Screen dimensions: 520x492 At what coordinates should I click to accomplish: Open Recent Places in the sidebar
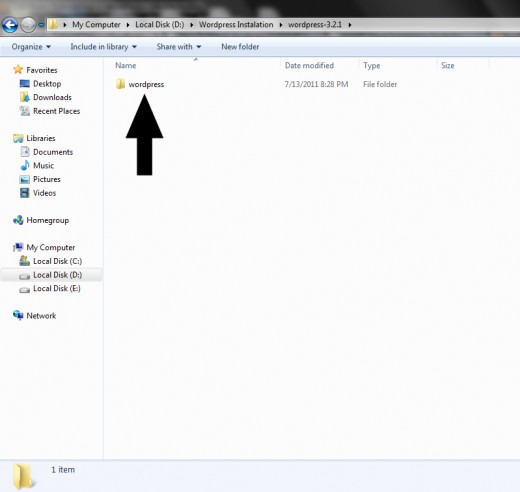pyautogui.click(x=57, y=111)
